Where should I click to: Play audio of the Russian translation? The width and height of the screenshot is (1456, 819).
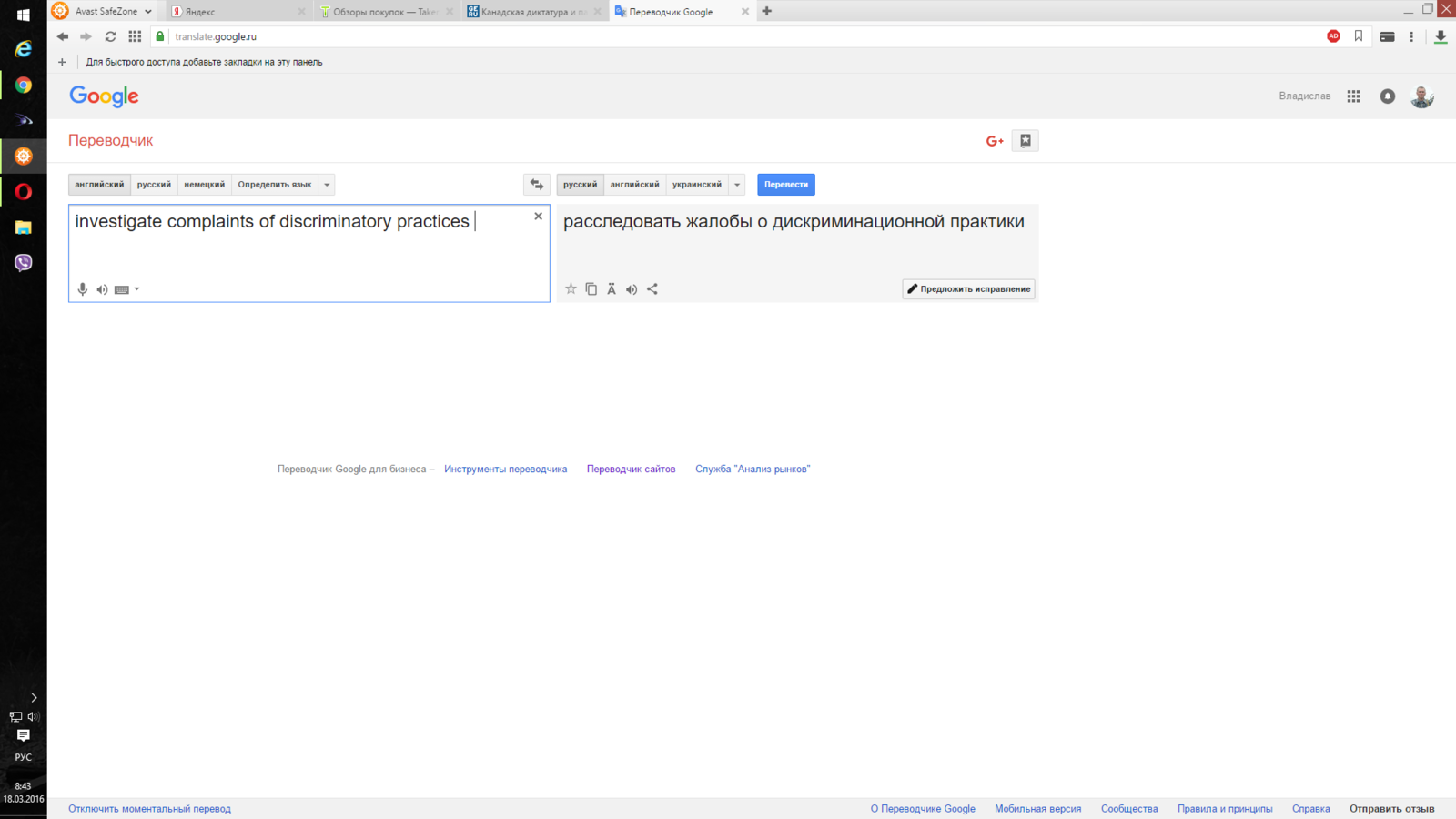point(632,289)
